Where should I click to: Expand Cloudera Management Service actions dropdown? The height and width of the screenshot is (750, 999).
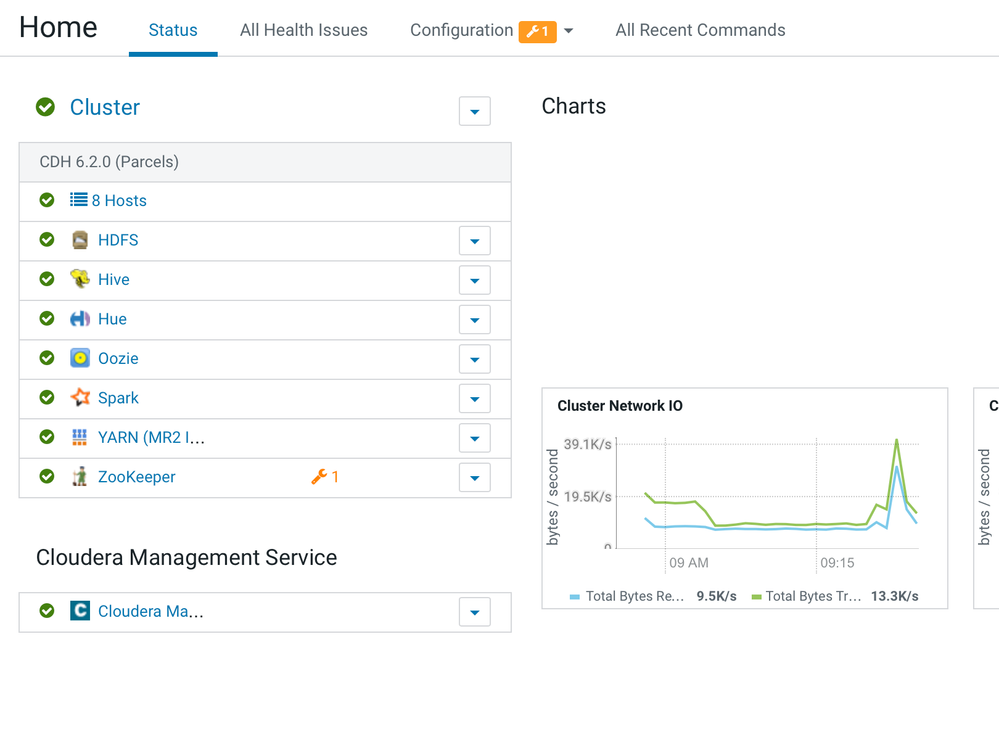pos(474,612)
